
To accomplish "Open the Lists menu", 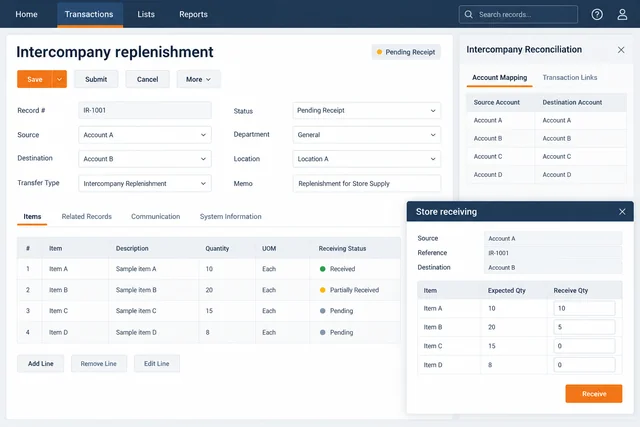I will coord(146,14).
